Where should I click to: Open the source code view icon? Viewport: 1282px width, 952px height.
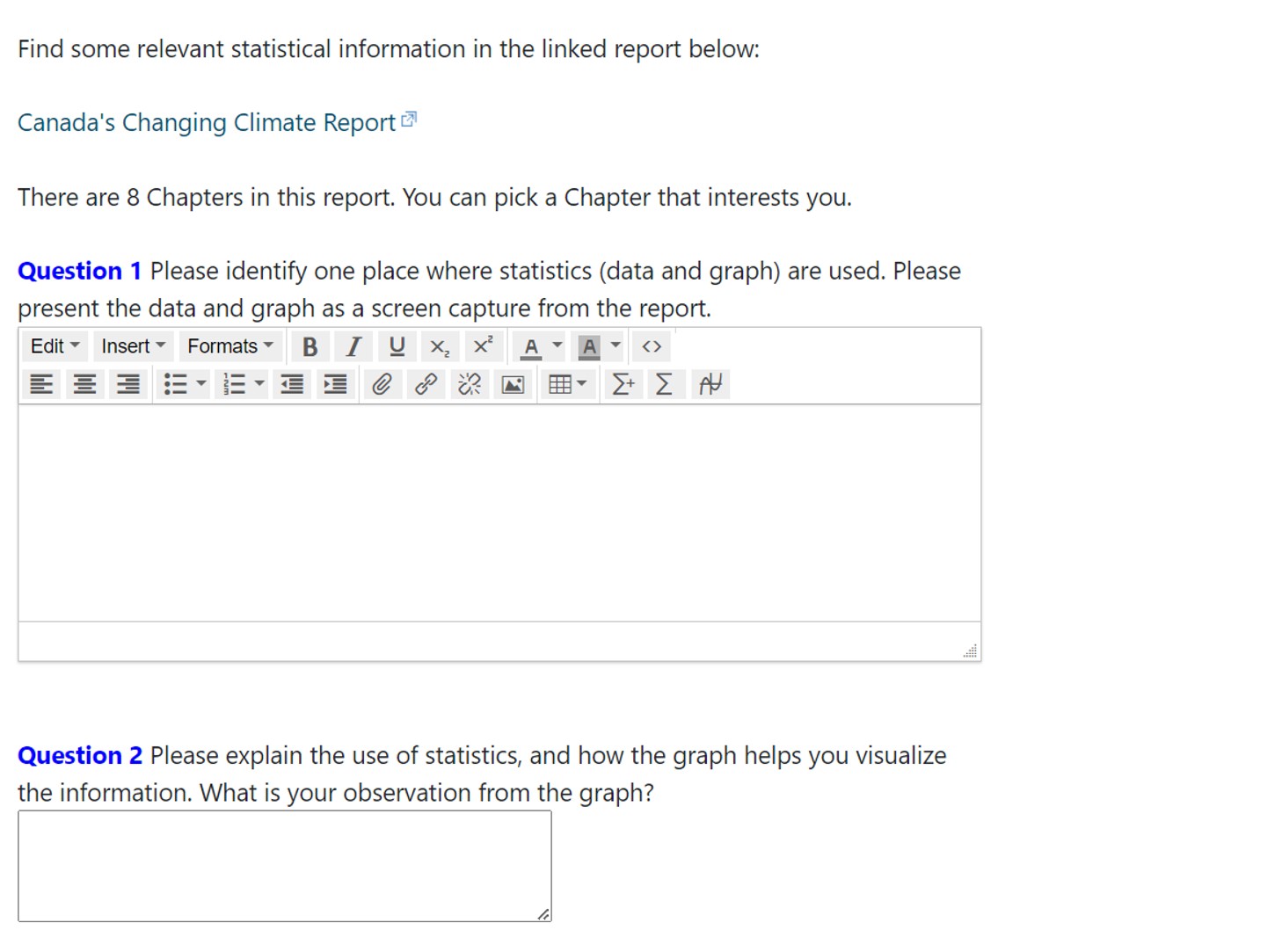click(x=651, y=346)
